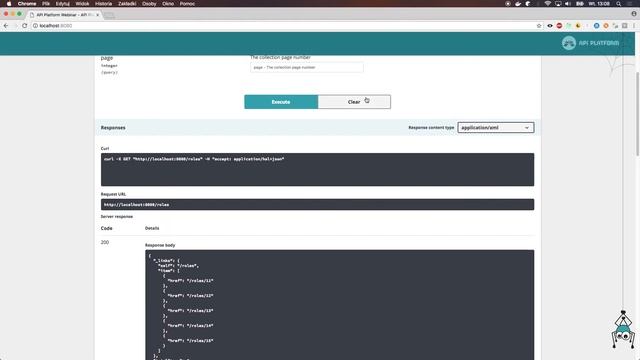Viewport: 640px width, 360px height.
Task: Click the Execute button
Action: 281,102
